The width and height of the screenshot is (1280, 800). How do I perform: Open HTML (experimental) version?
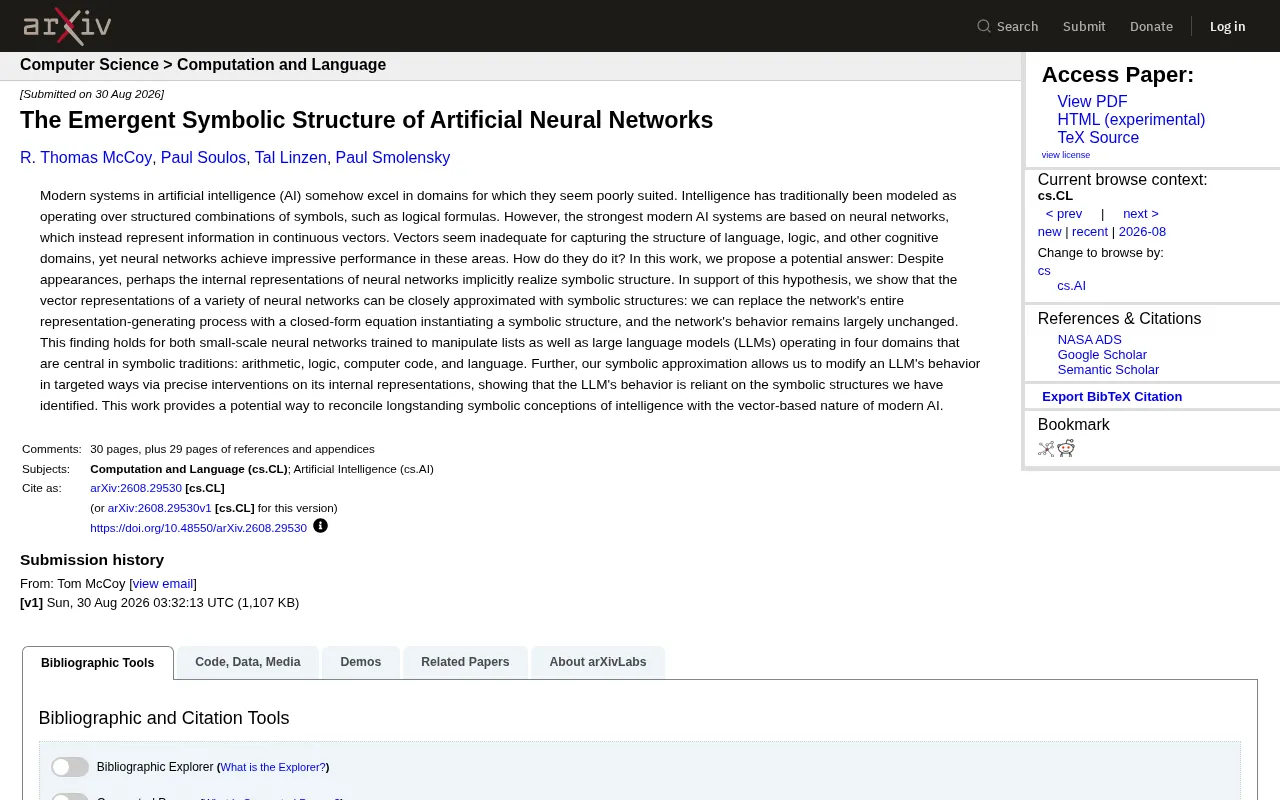pyautogui.click(x=1131, y=120)
